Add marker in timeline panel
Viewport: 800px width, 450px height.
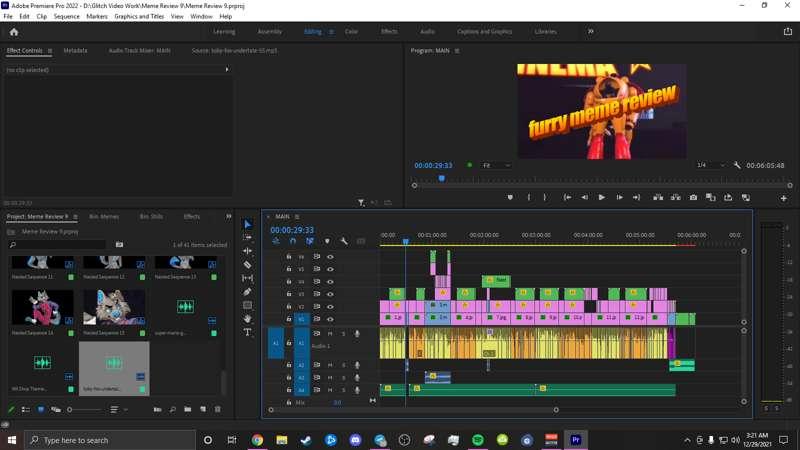coord(327,241)
